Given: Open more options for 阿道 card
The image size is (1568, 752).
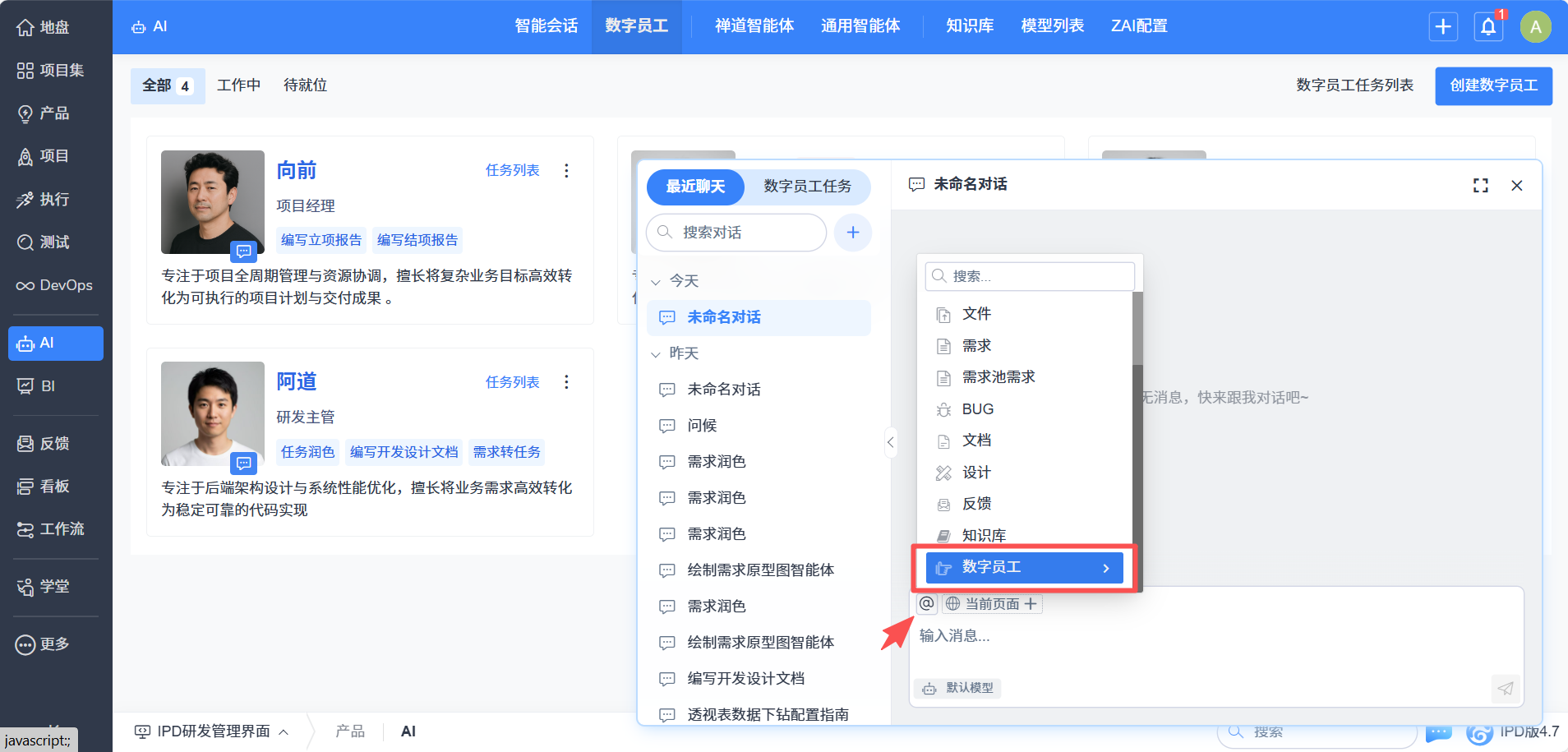Looking at the screenshot, I should click(x=566, y=382).
